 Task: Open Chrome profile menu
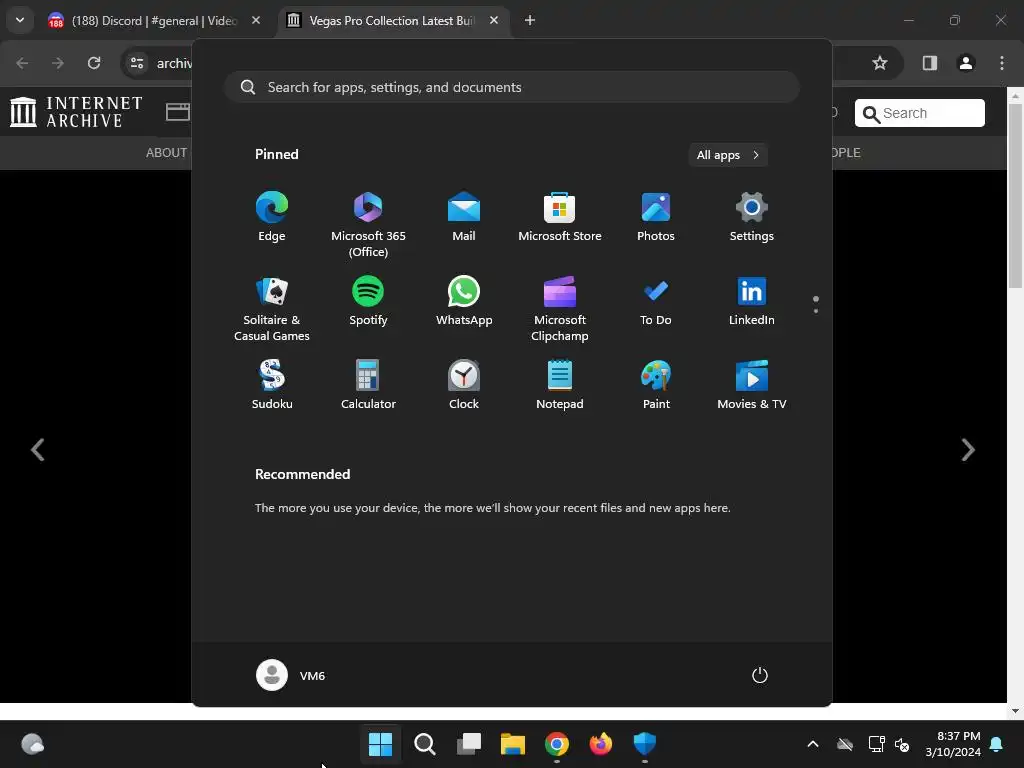(x=965, y=63)
